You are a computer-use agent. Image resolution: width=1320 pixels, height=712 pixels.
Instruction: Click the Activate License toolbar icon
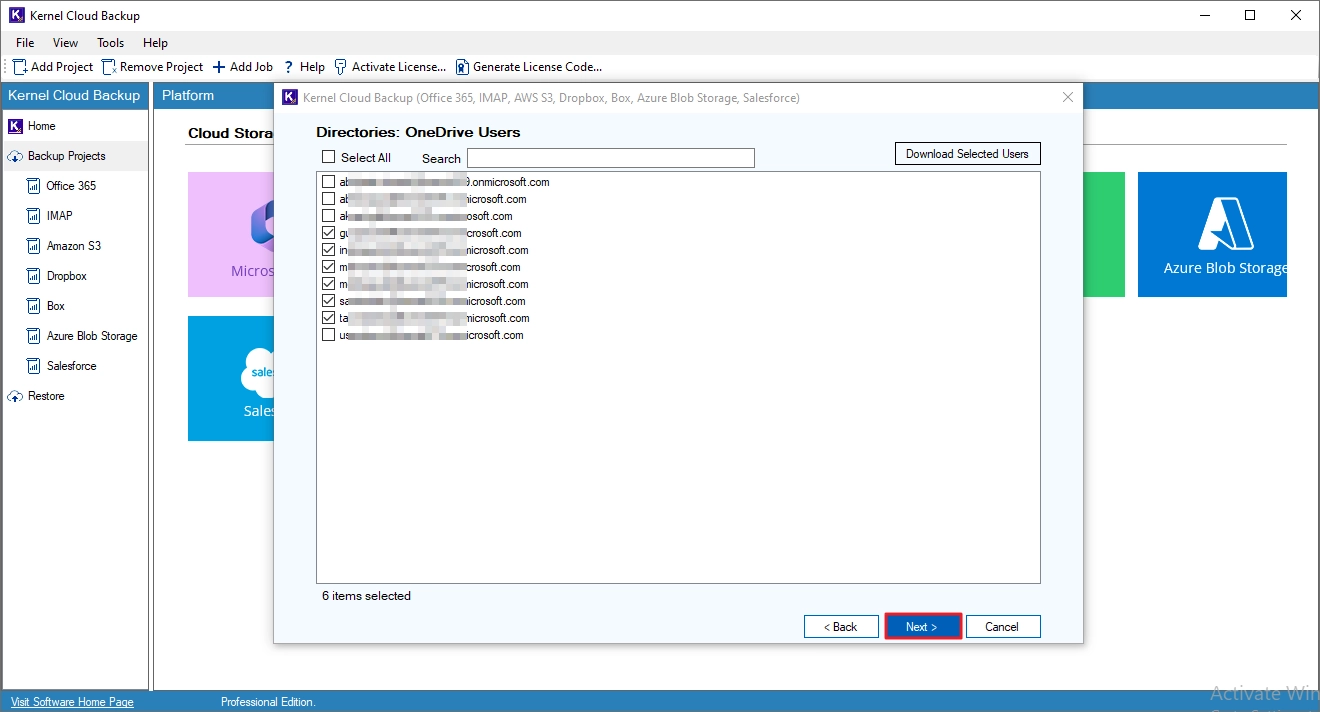click(341, 67)
